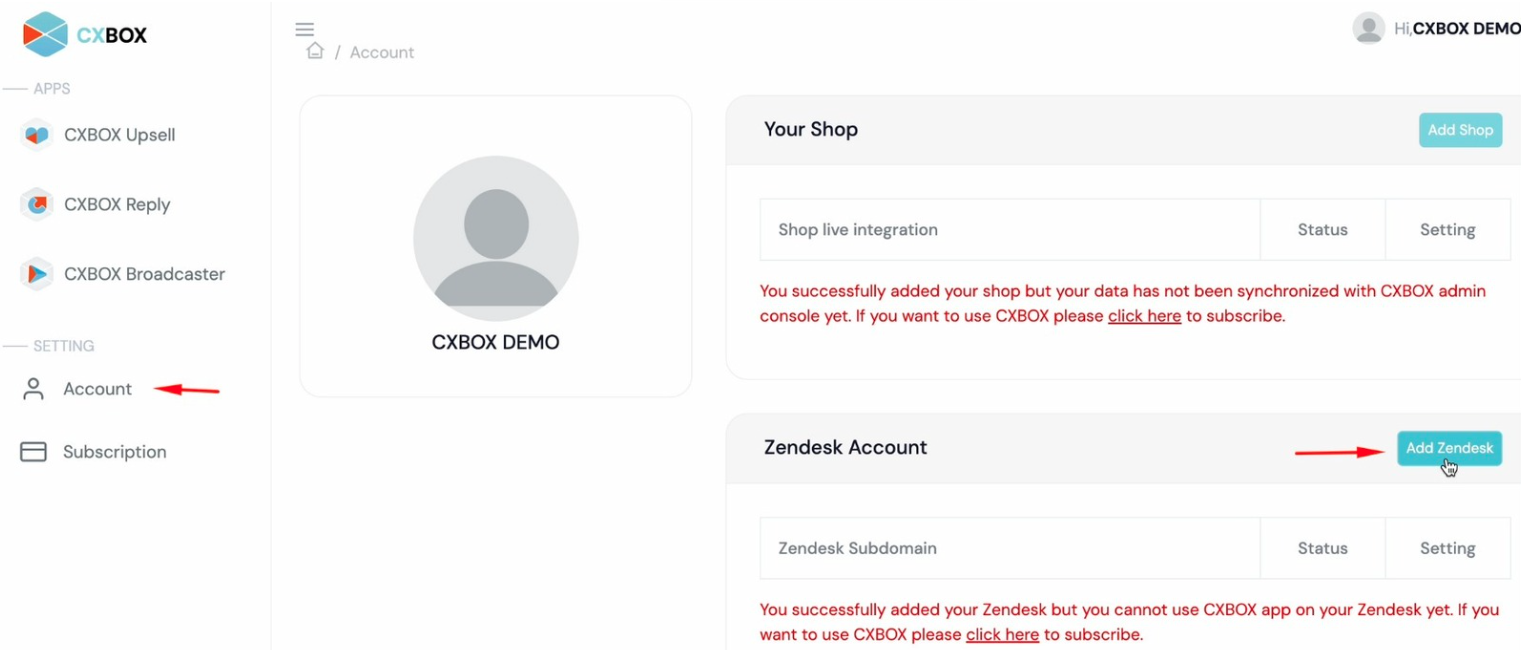Click the CXBOX logo icon
This screenshot has height=650, width=1521.
(x=45, y=34)
